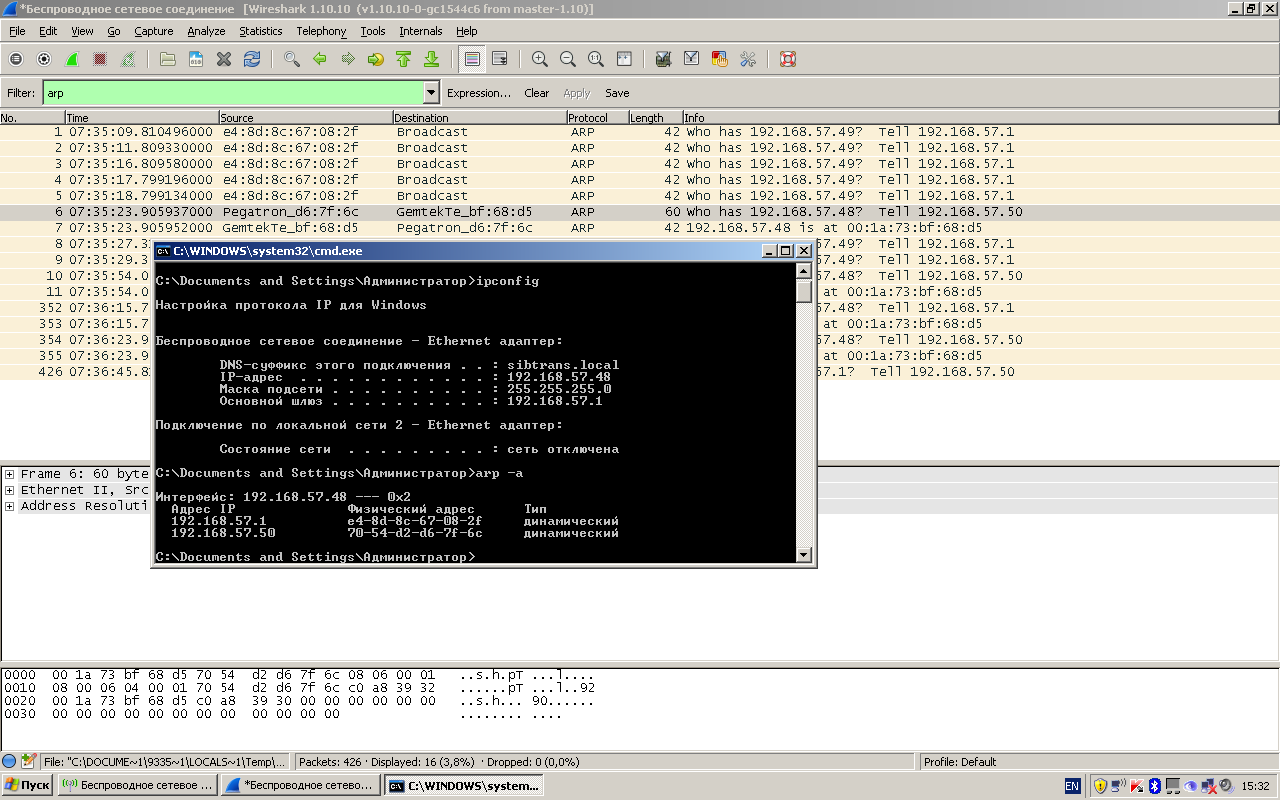Clear the display filter
The height and width of the screenshot is (800, 1280).
[x=536, y=93]
